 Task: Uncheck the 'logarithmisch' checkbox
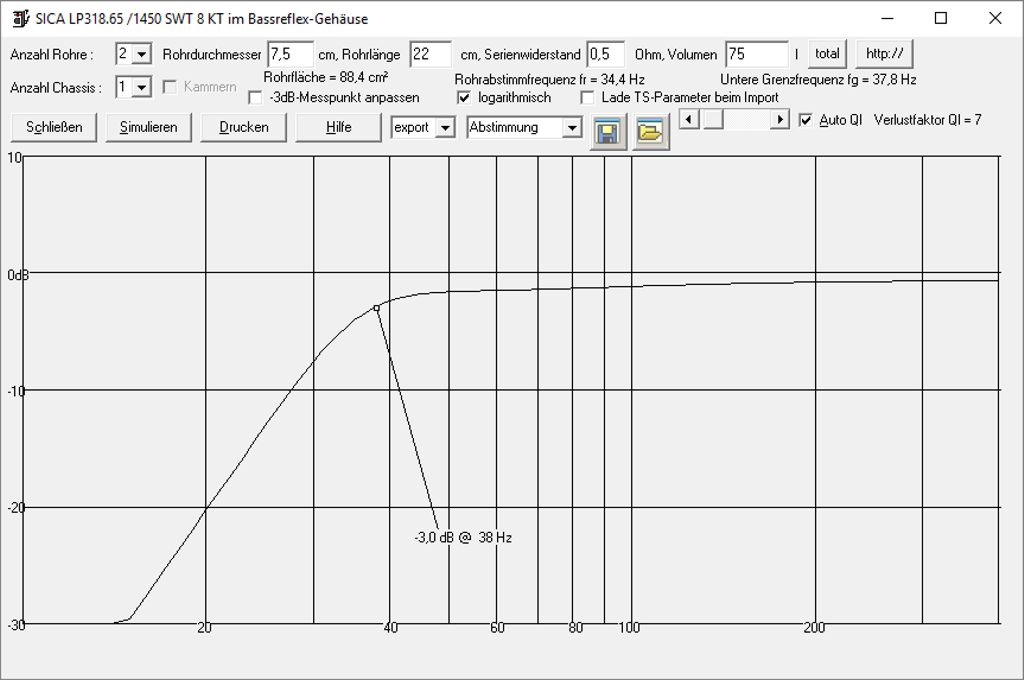464,98
